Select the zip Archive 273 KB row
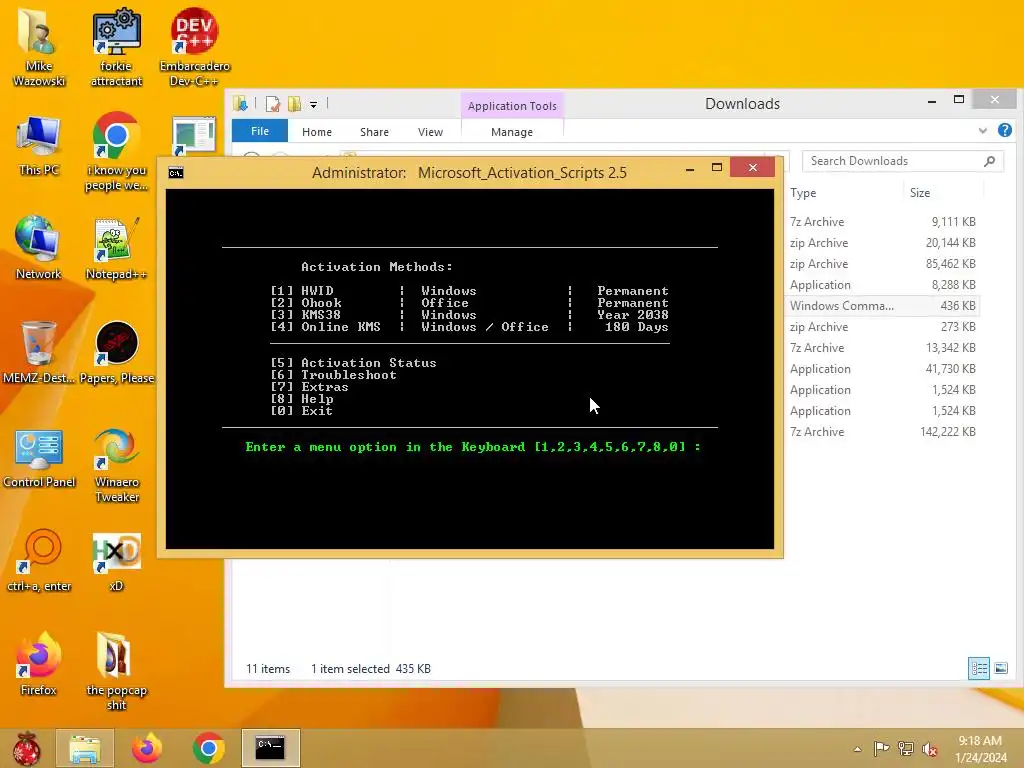 coord(882,327)
